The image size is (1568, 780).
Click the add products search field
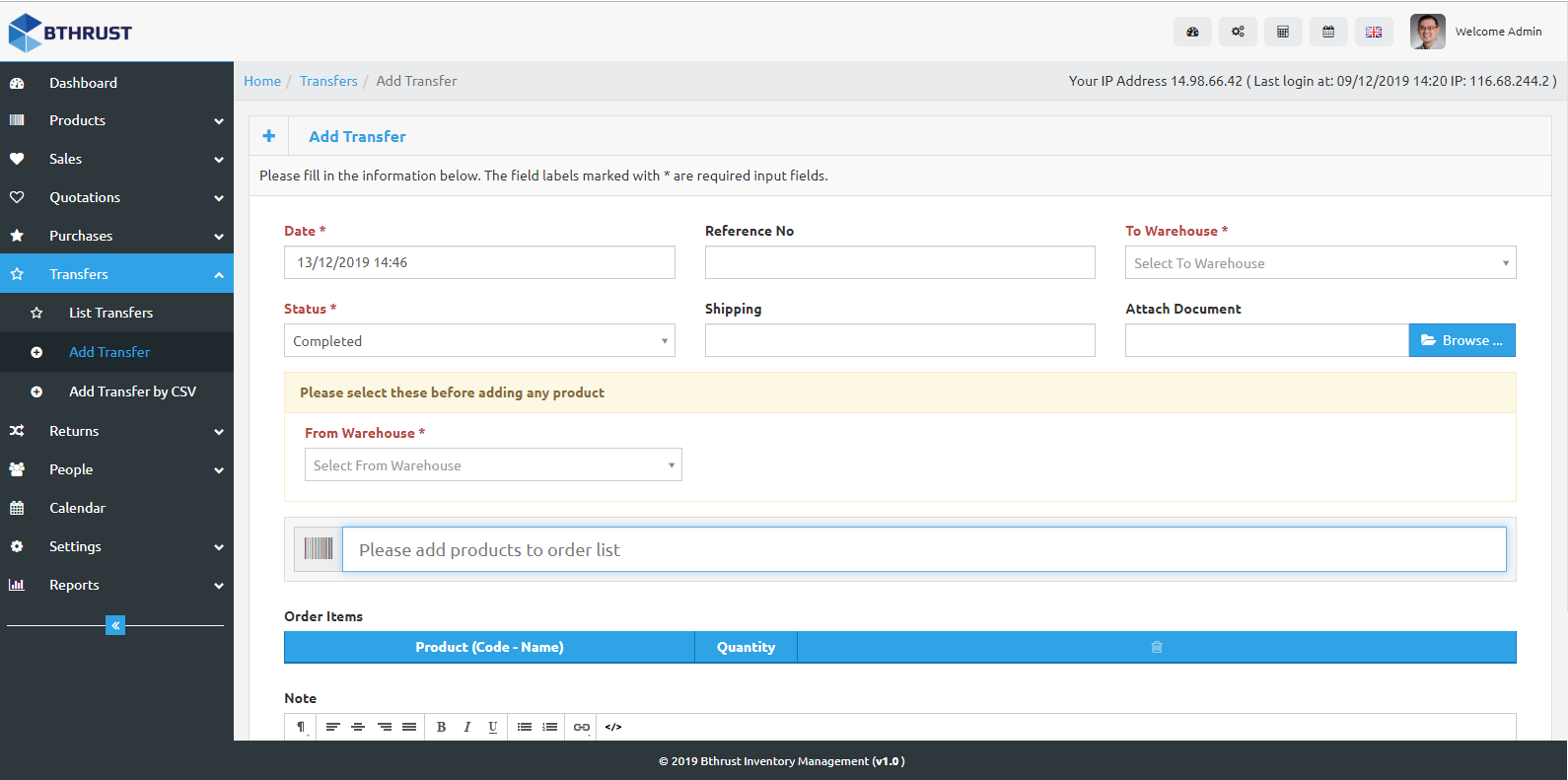pos(924,549)
